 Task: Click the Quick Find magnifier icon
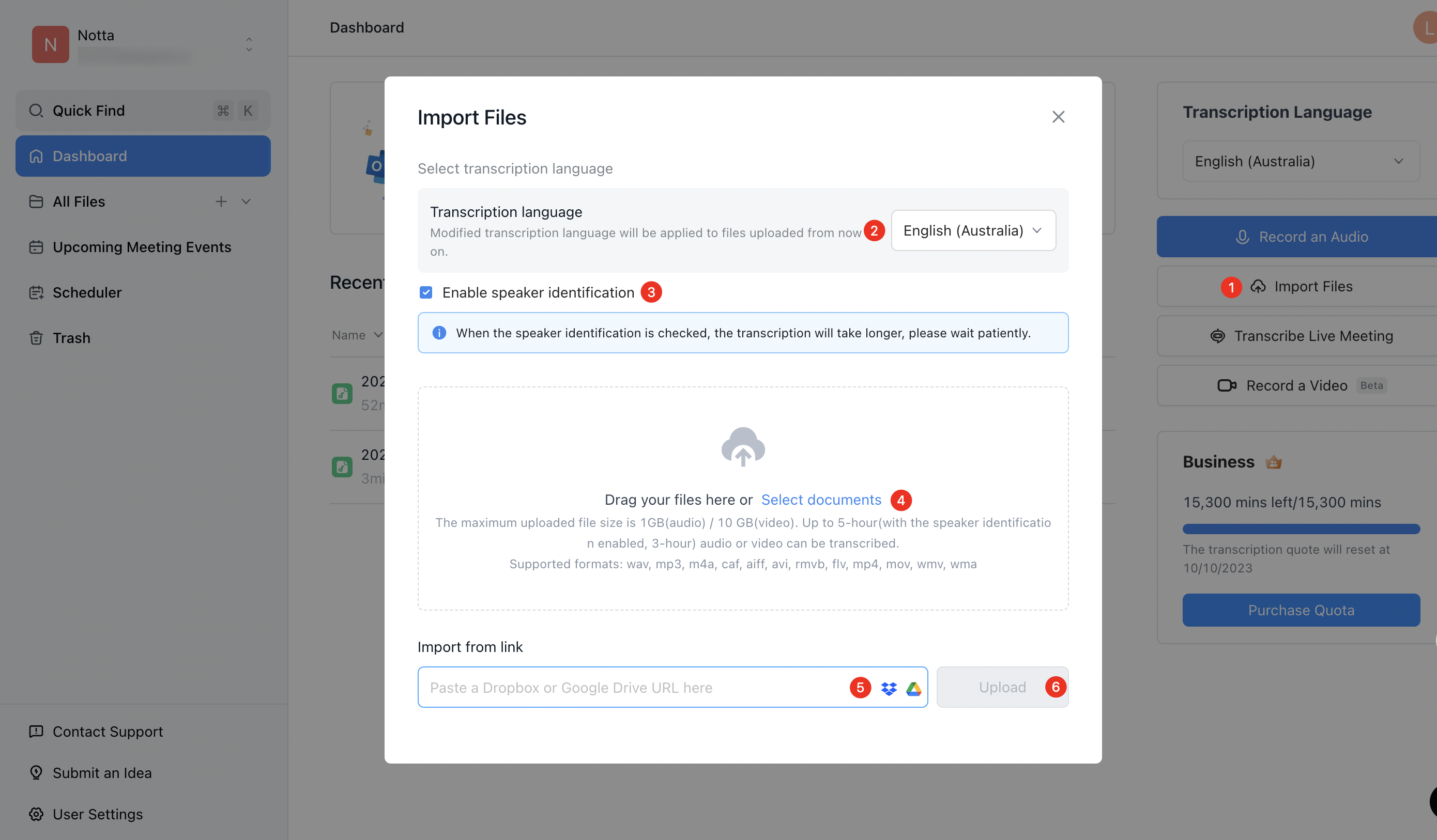(x=36, y=110)
